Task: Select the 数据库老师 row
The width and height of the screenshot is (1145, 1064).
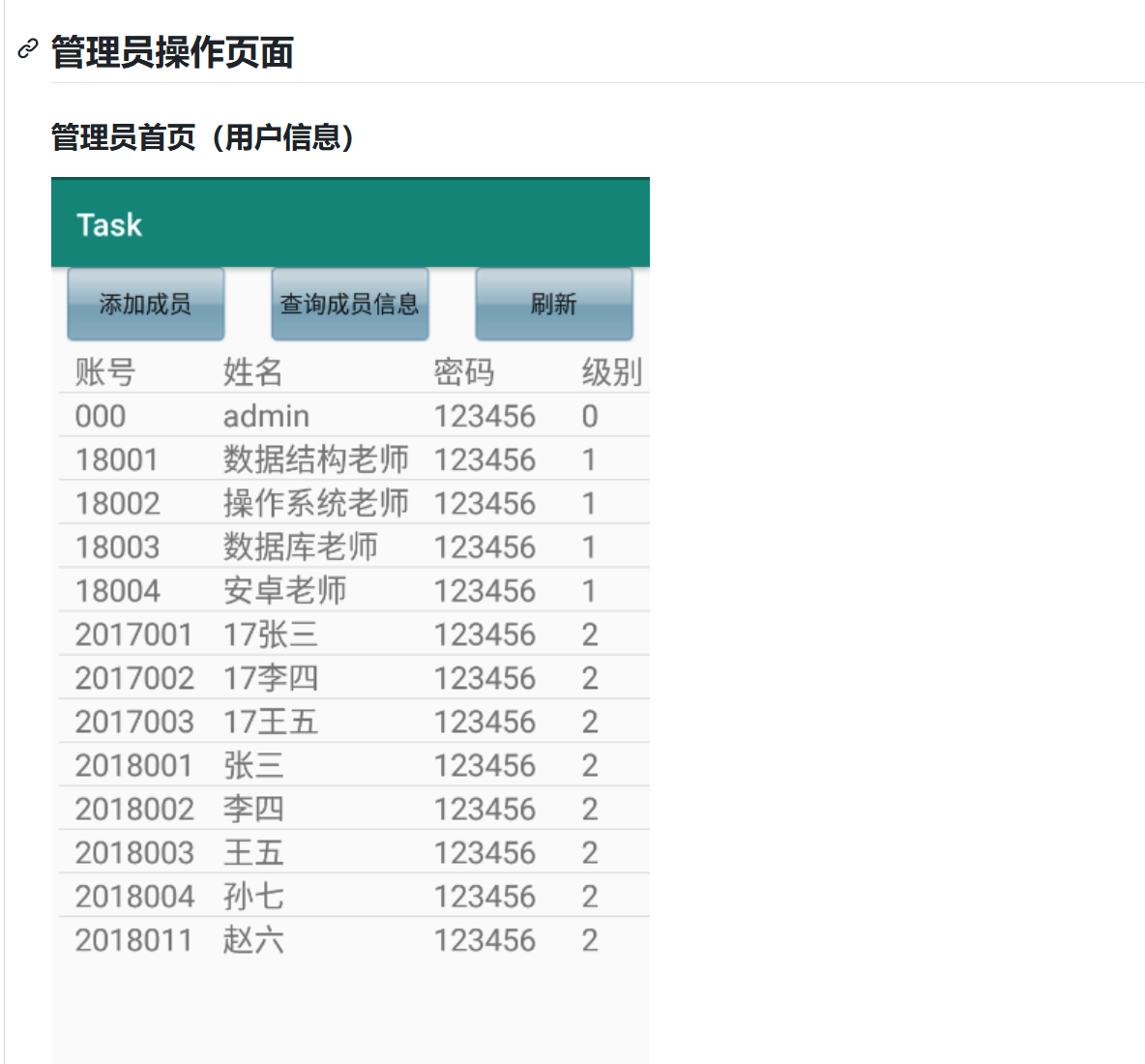Action: (290, 546)
